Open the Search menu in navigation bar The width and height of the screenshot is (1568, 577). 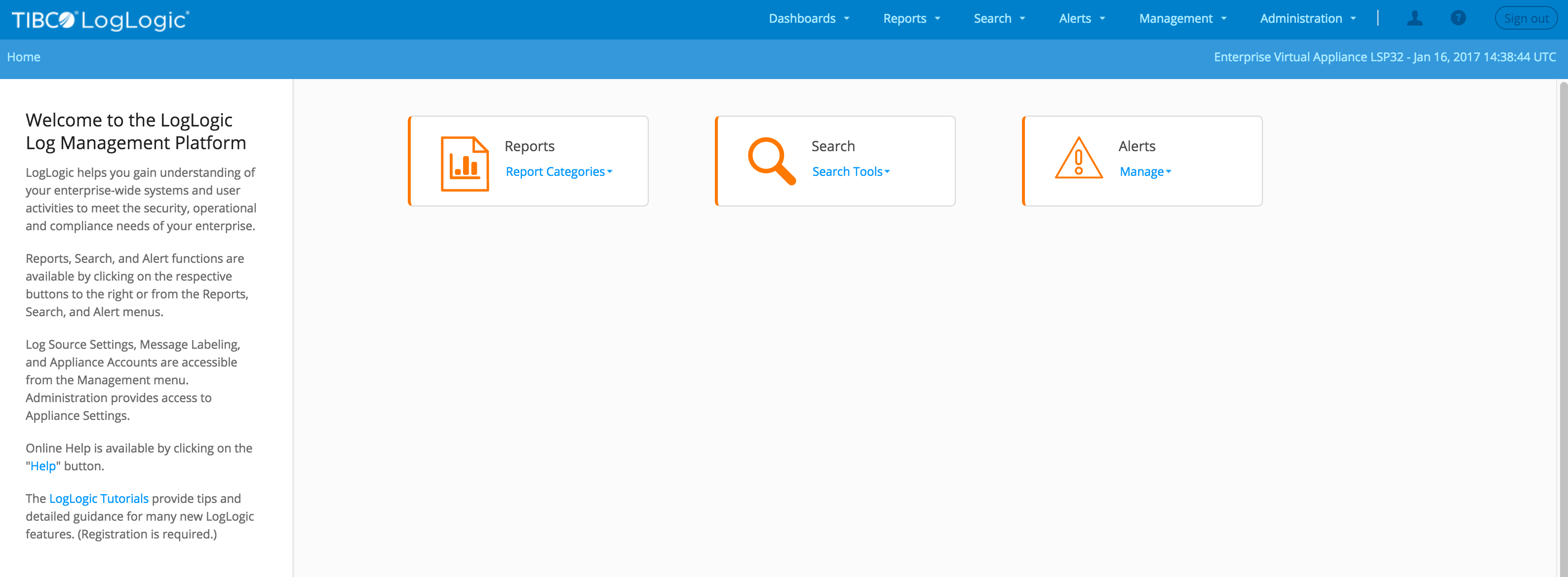click(x=999, y=19)
